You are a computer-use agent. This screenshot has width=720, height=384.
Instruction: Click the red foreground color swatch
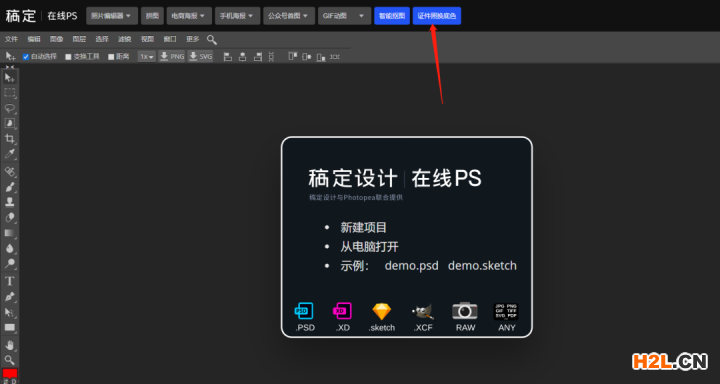[10, 373]
